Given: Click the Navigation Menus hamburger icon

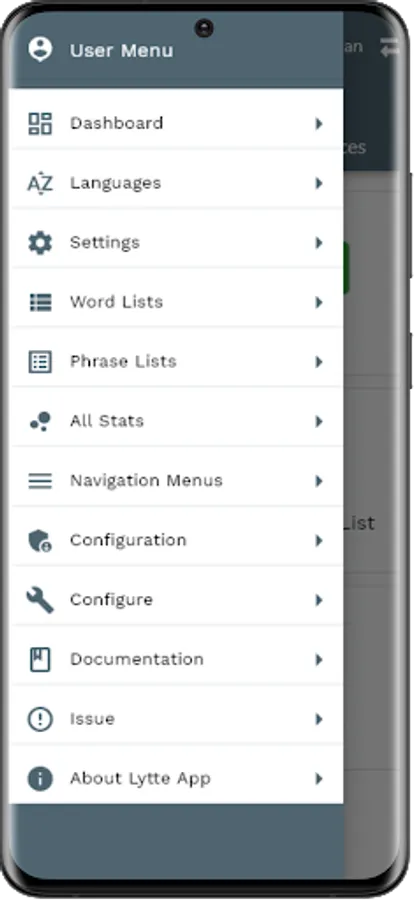Looking at the screenshot, I should click(40, 481).
